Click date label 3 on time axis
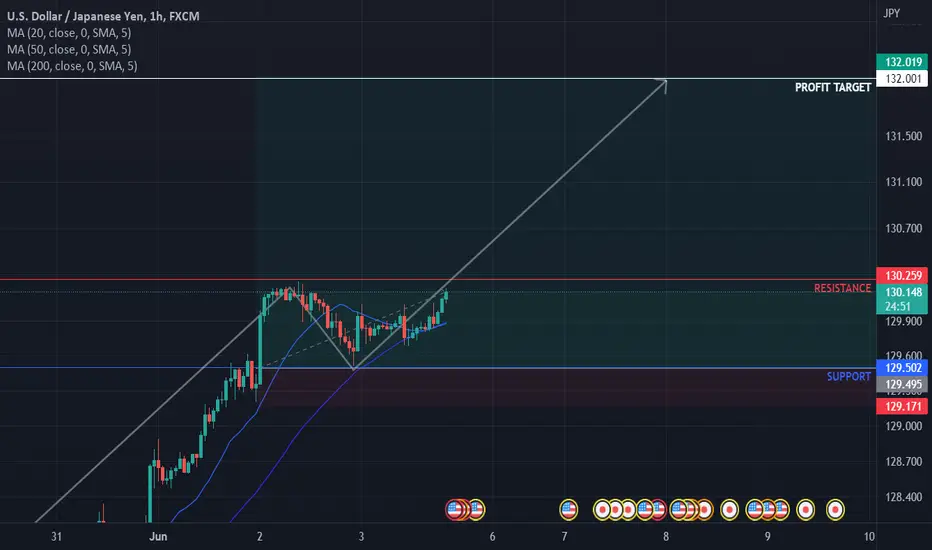932x550 pixels. pos(361,536)
